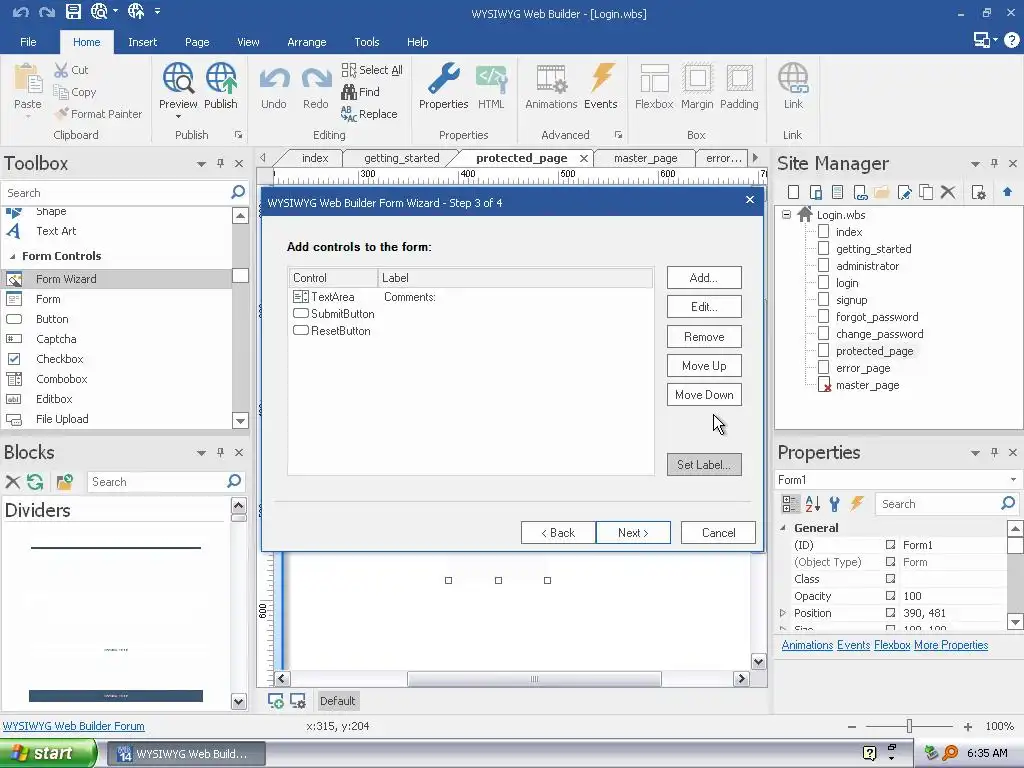The width and height of the screenshot is (1024, 768).
Task: Switch to the Arrange ribbon tab
Action: [x=306, y=42]
